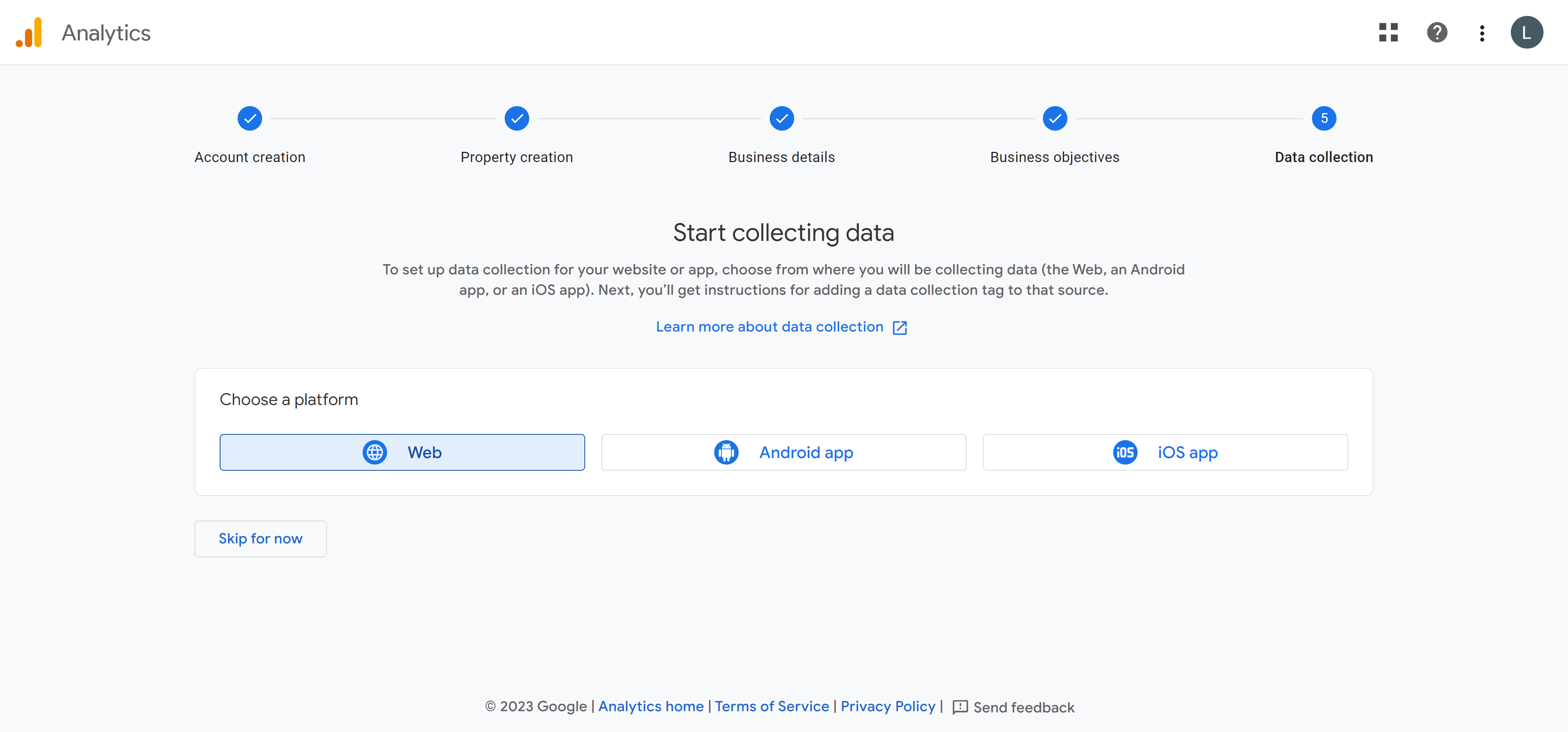Image resolution: width=1568 pixels, height=732 pixels.
Task: Click the Property creation checkmark step
Action: (517, 119)
